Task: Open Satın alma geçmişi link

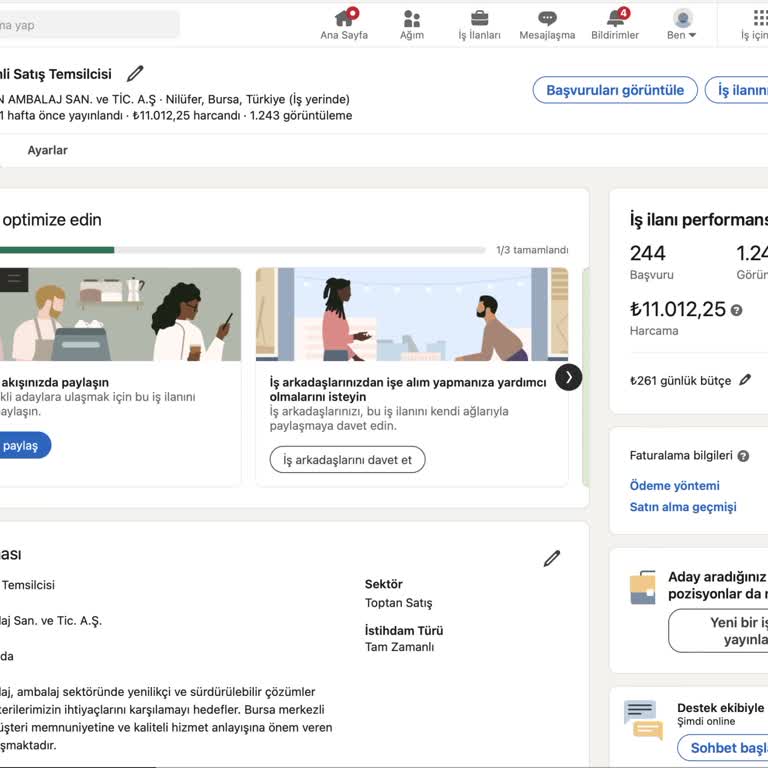Action: (x=682, y=507)
